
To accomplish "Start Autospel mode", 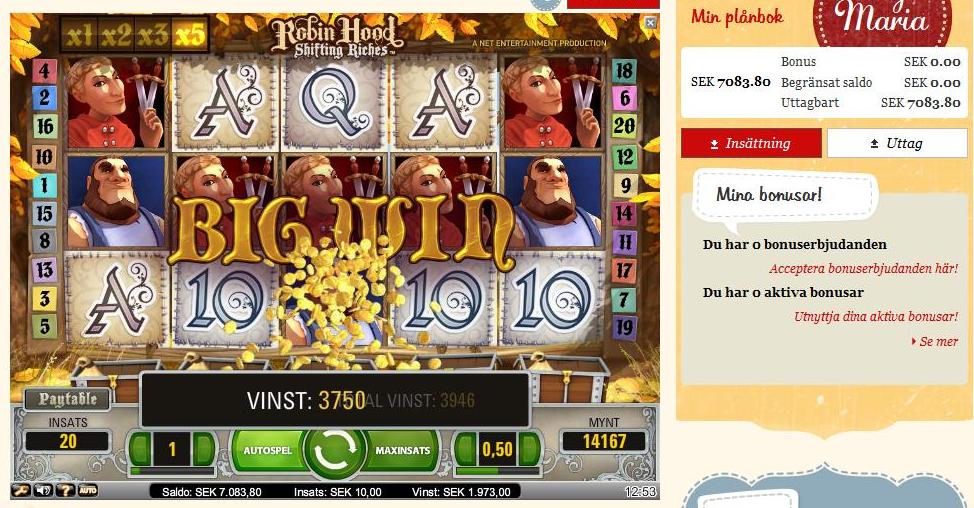I will [x=268, y=450].
